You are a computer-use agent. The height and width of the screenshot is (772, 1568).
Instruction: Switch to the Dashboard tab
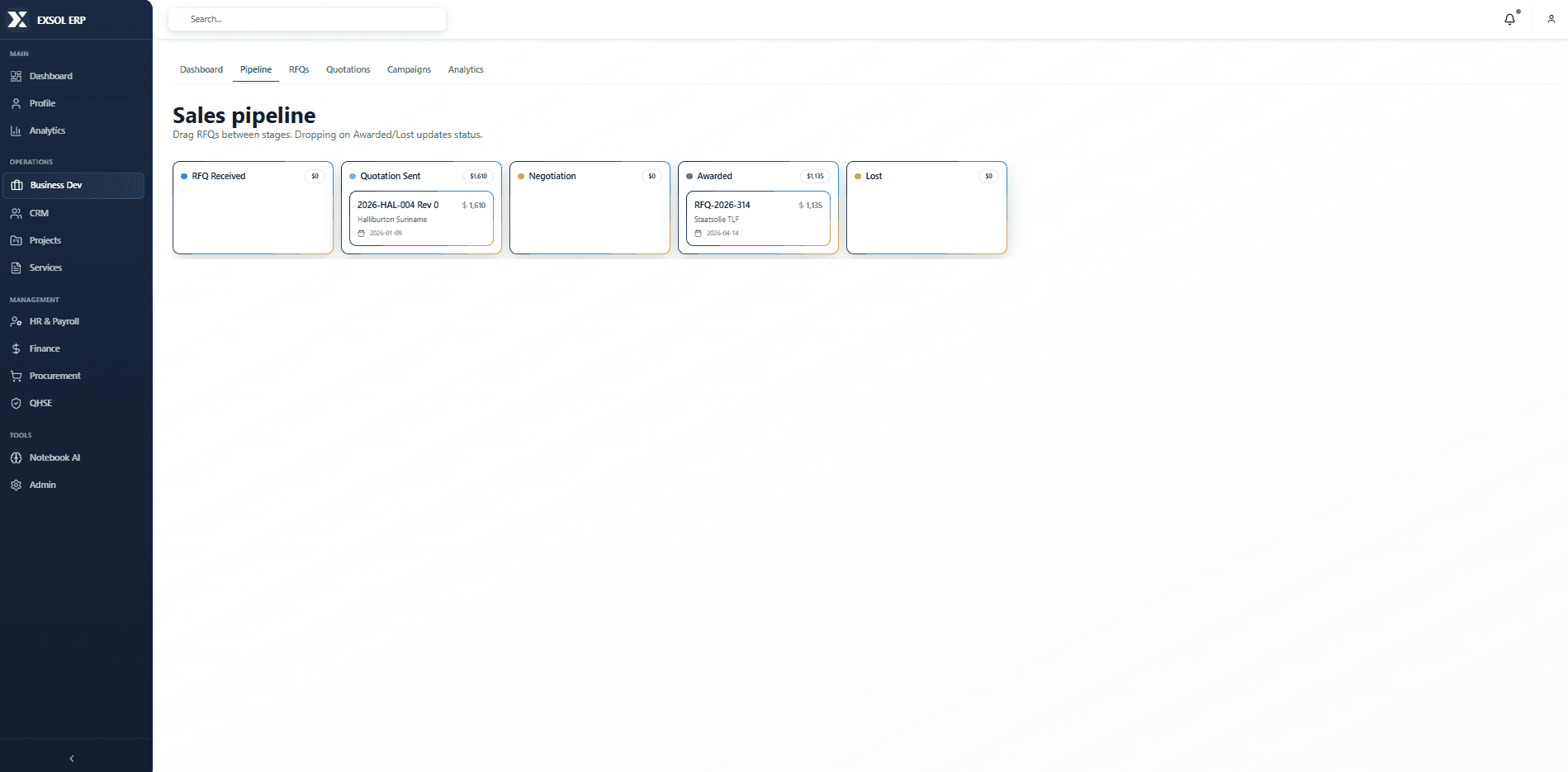tap(201, 69)
